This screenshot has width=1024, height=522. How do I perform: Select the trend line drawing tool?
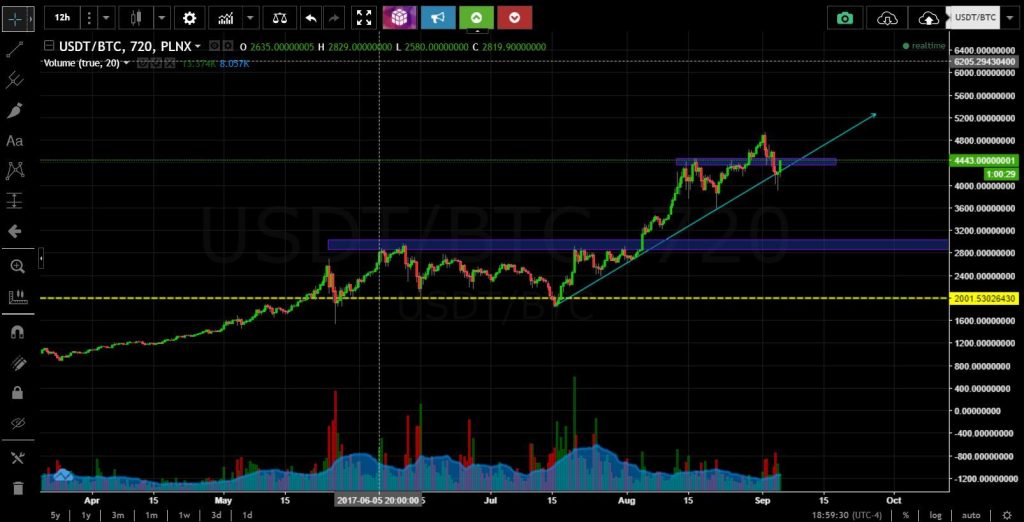[15, 48]
